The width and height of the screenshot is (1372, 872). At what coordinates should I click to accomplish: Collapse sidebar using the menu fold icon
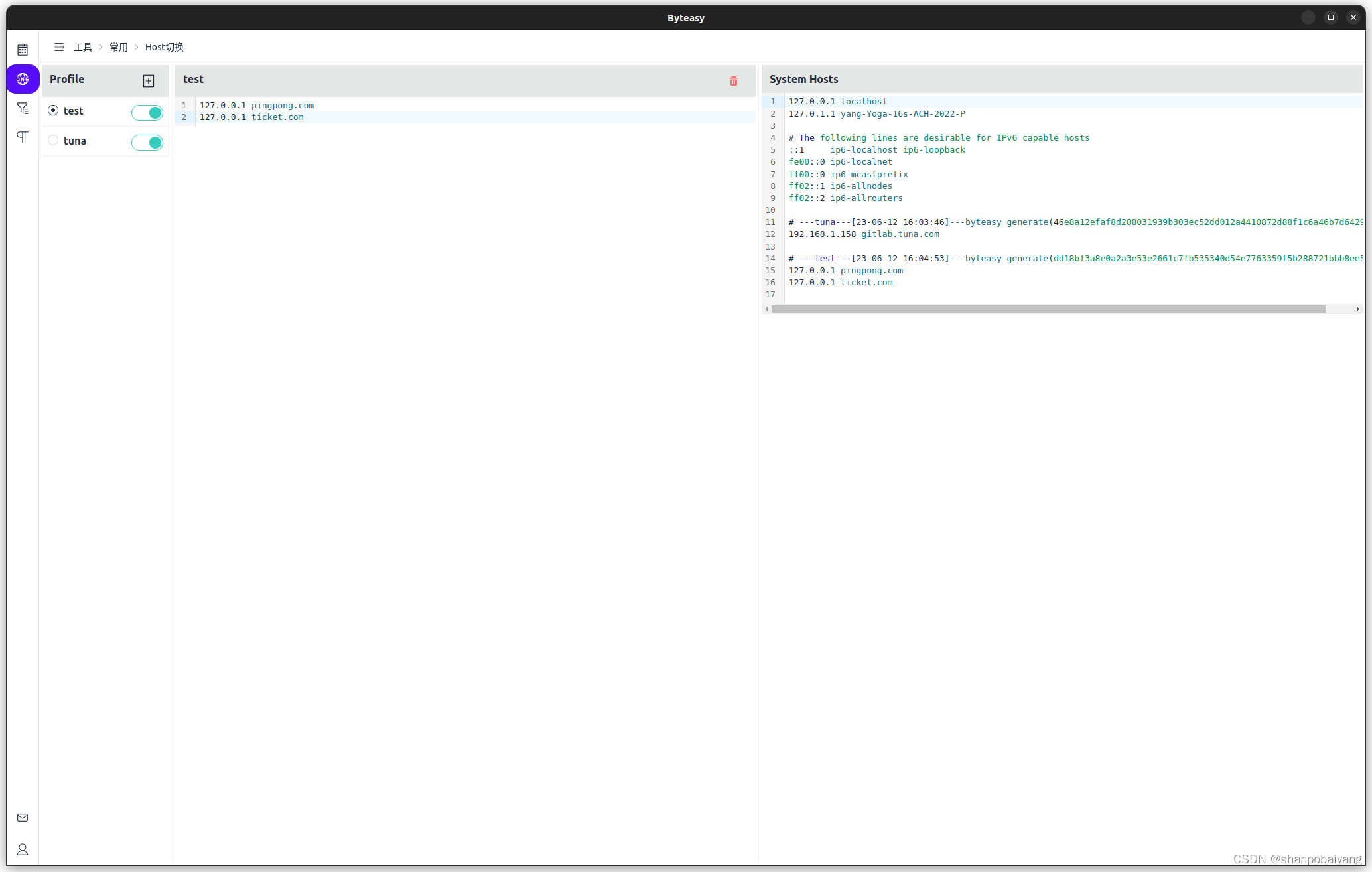coord(59,47)
